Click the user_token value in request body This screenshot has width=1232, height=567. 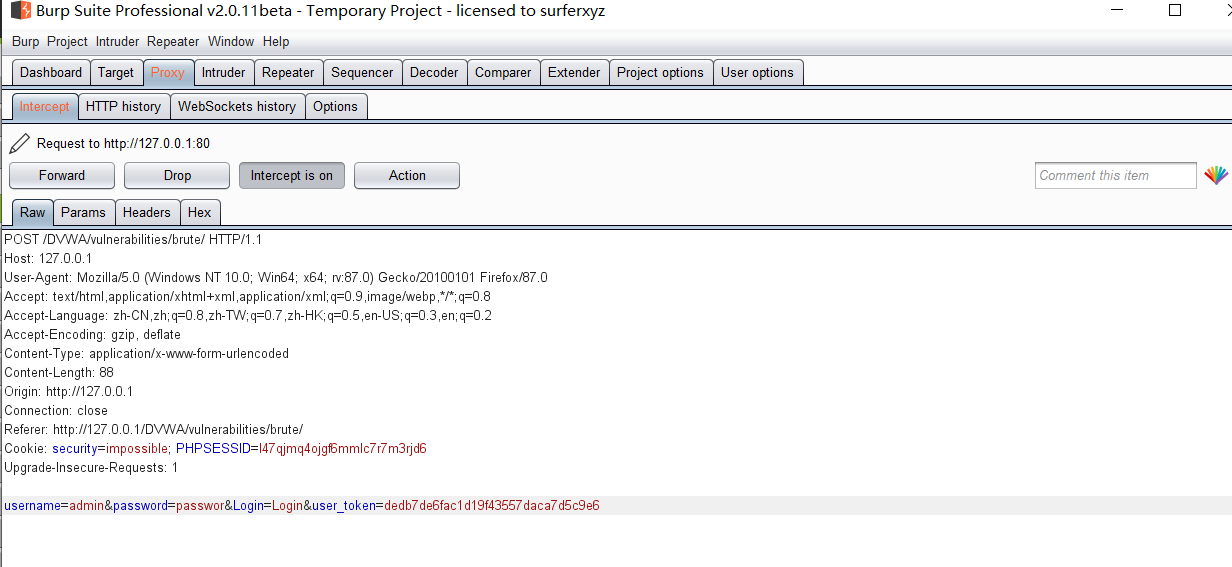tap(491, 505)
